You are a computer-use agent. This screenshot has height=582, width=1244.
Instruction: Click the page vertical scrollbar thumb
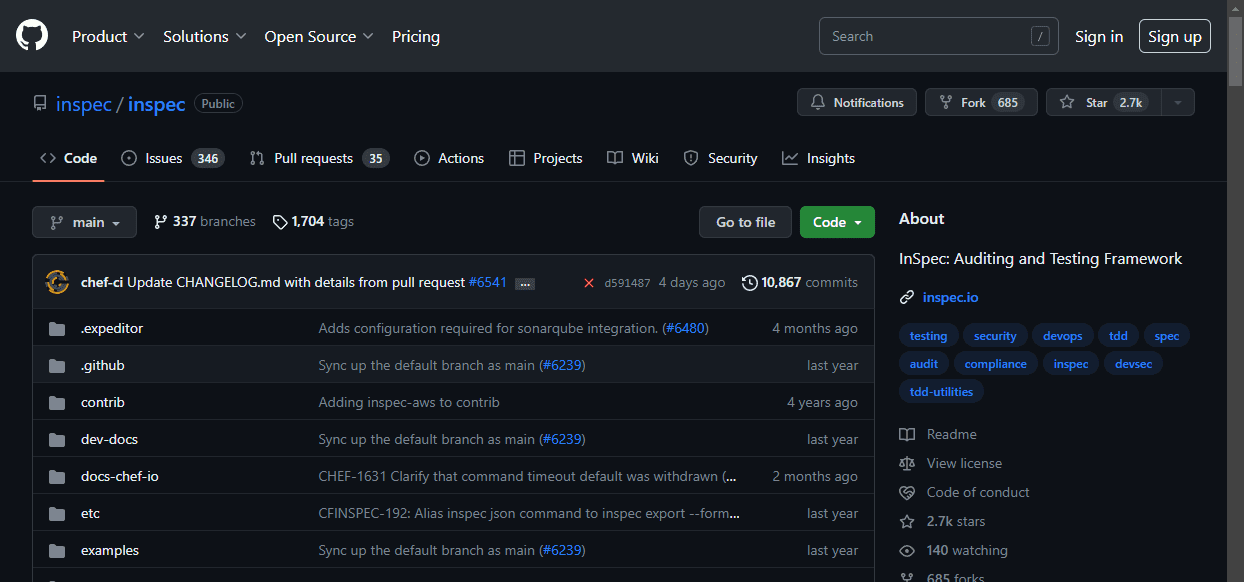pyautogui.click(x=1235, y=50)
